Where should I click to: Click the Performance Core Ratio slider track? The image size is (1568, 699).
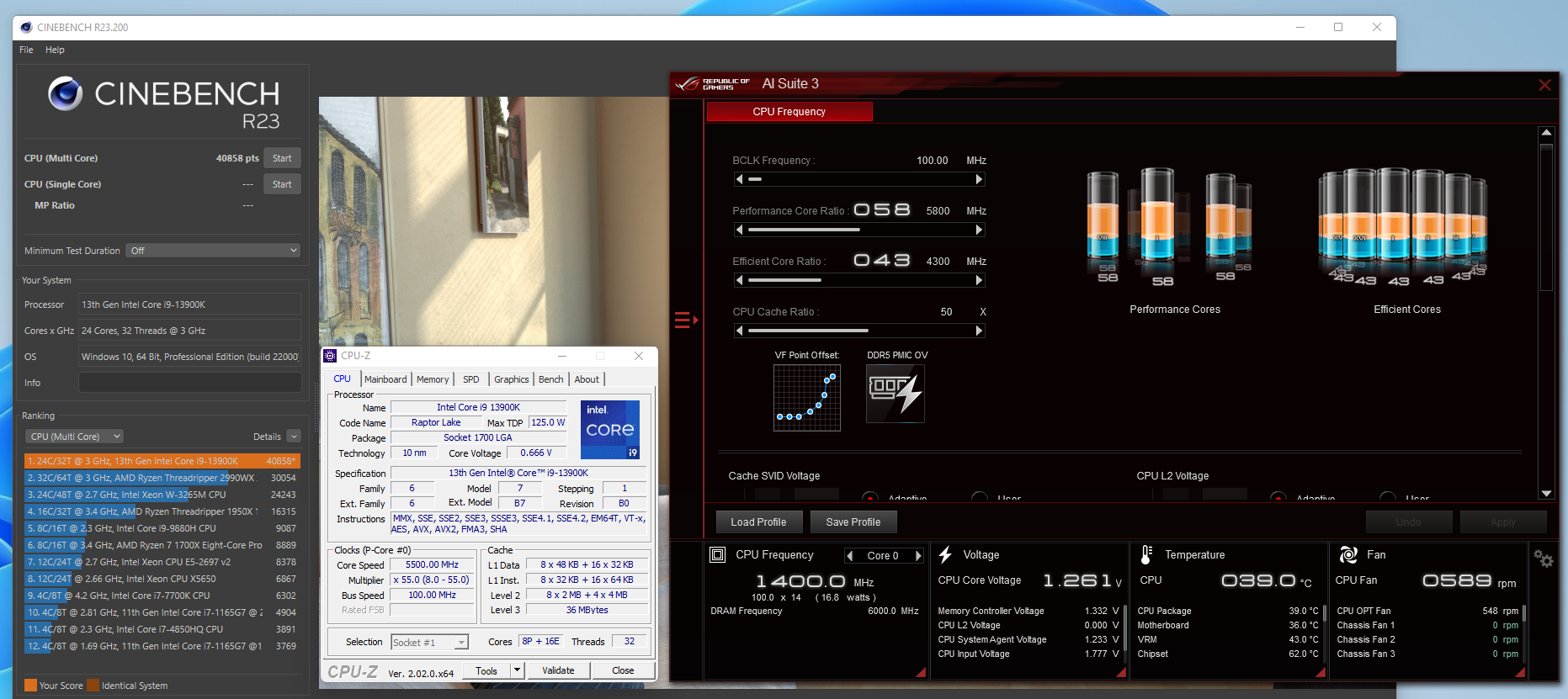tap(859, 230)
